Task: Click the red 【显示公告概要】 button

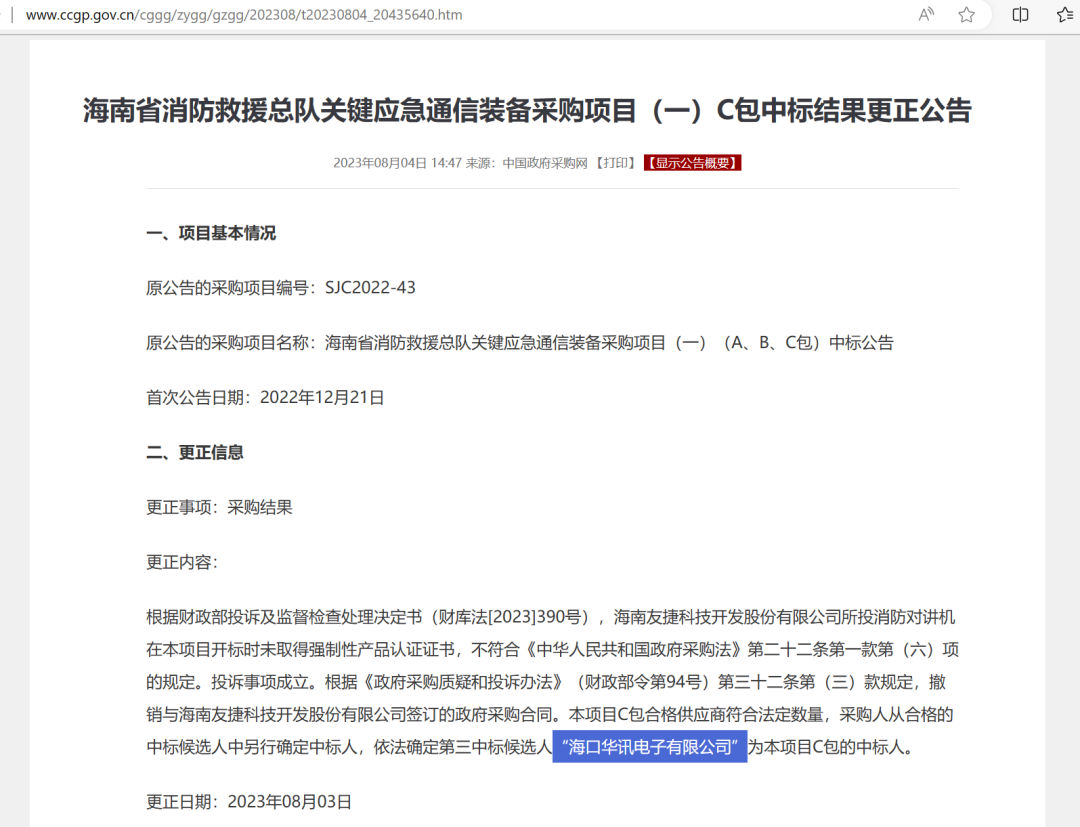Action: point(692,163)
